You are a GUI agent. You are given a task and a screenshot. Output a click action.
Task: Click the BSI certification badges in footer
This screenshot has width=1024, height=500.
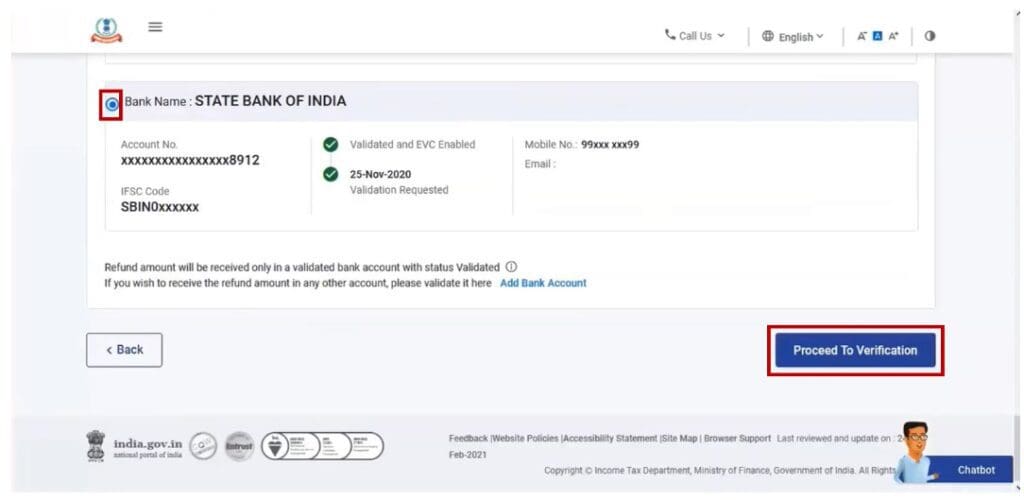[323, 446]
